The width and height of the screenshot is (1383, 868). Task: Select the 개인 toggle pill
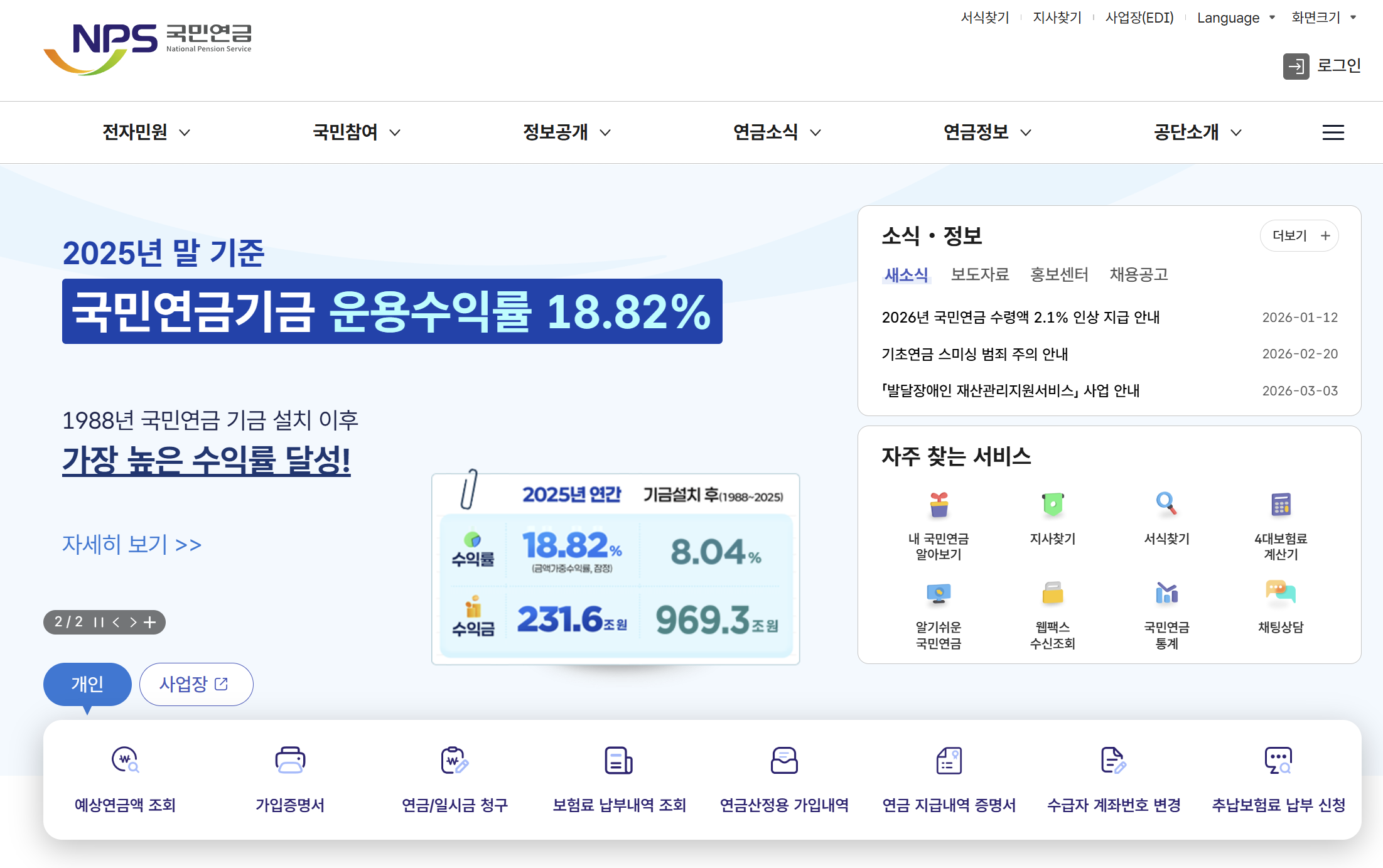(x=87, y=683)
